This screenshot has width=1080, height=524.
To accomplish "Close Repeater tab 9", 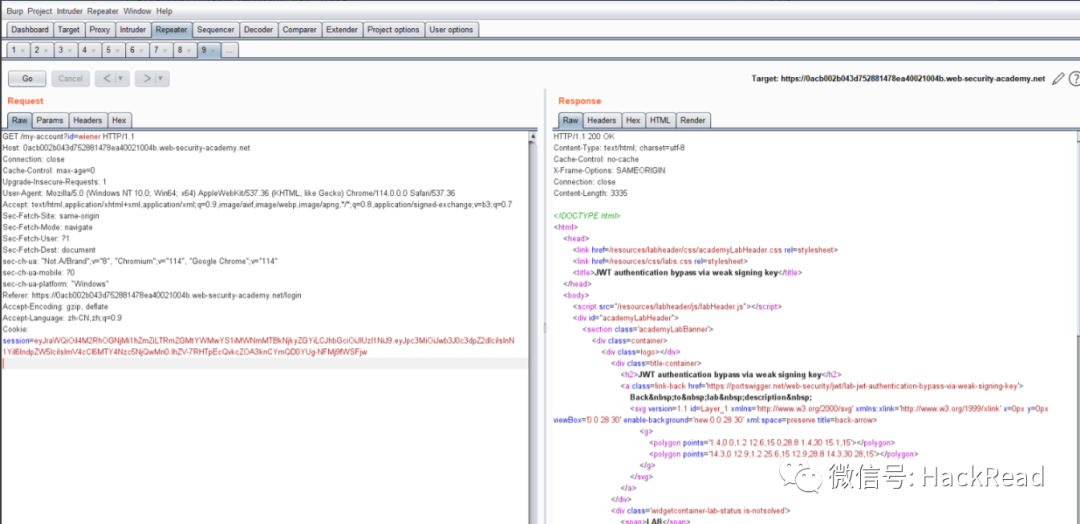I will 212,50.
